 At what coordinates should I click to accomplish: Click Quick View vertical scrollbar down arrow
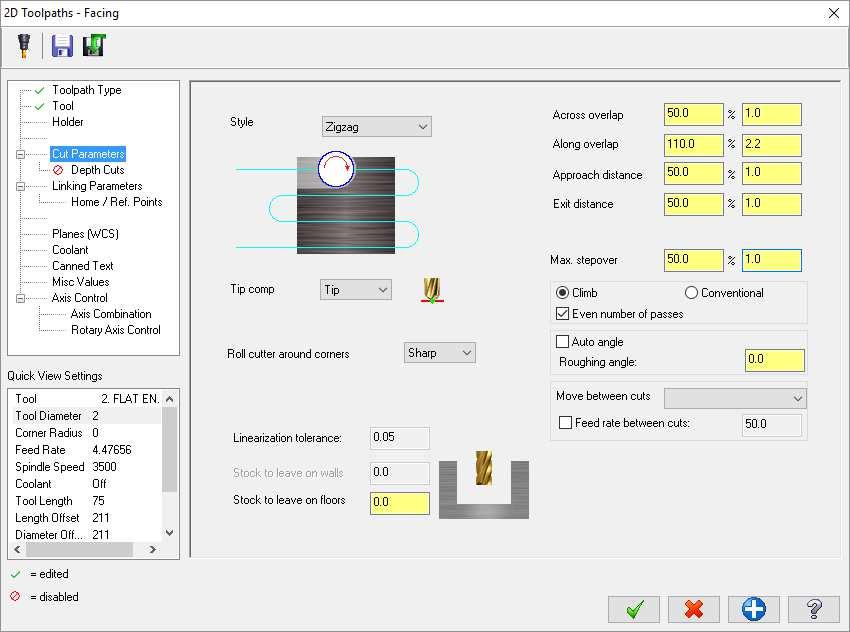coord(170,533)
